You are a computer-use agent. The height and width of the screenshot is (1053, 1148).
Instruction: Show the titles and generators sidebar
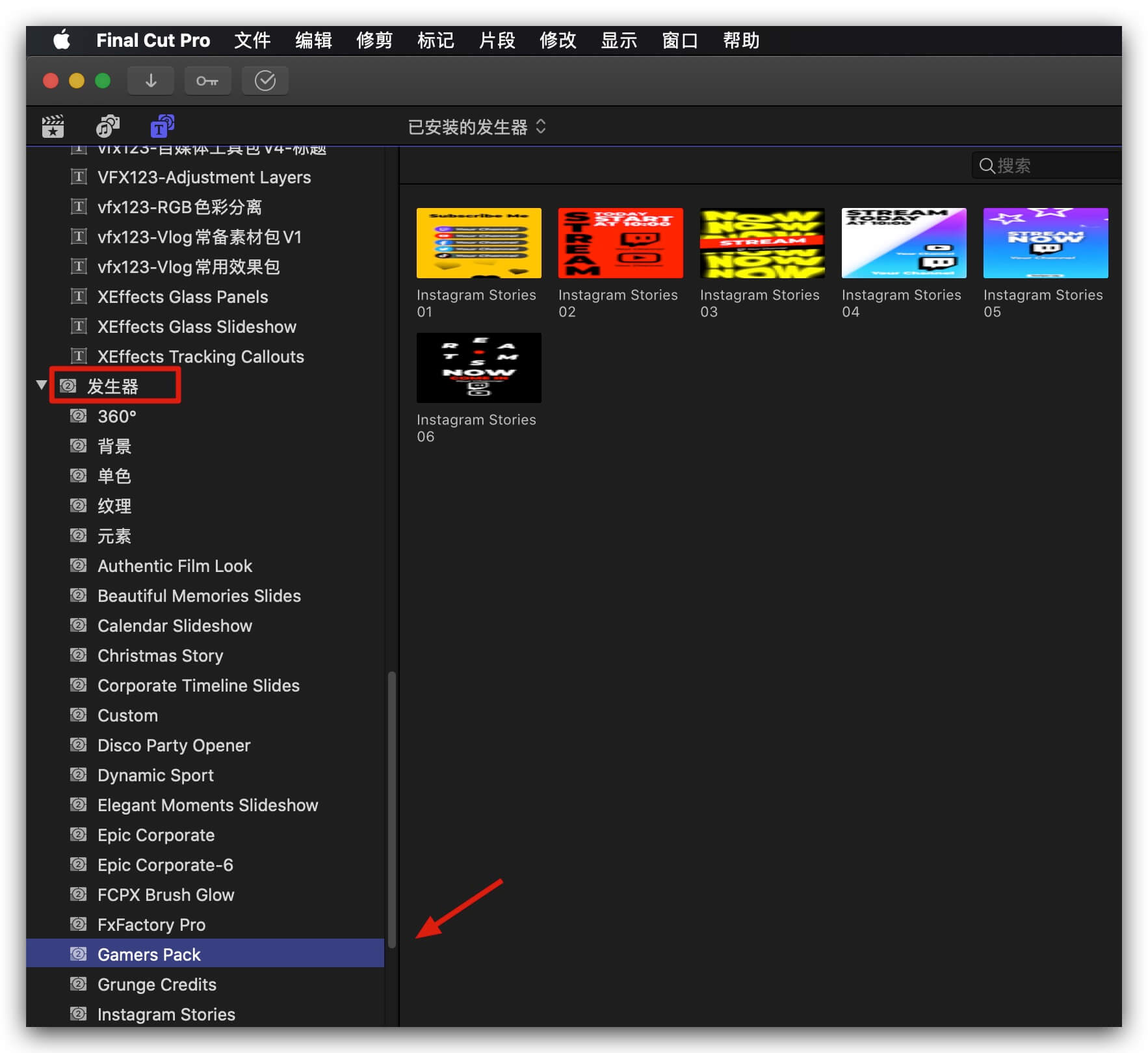pos(162,126)
